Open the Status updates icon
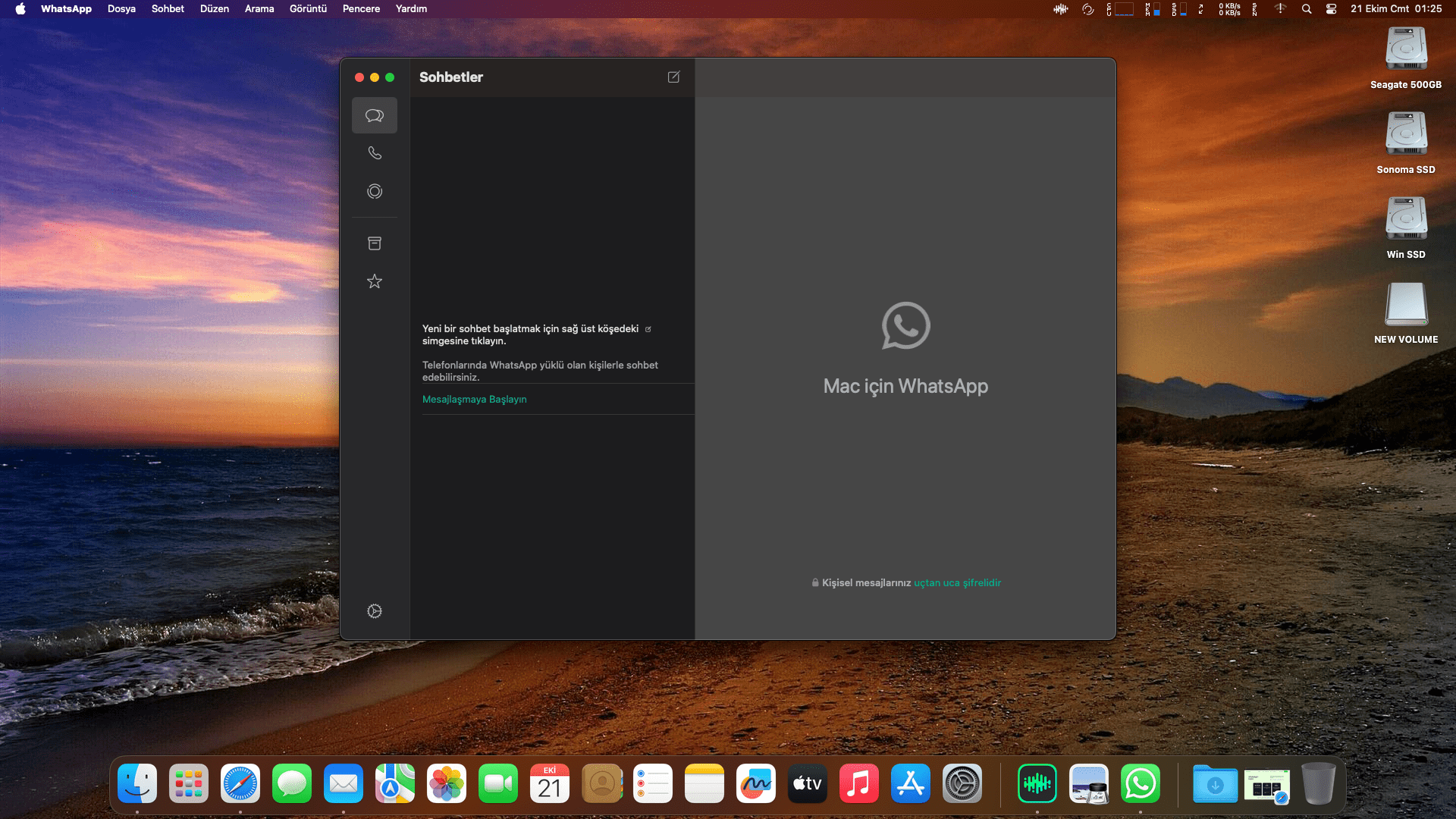This screenshot has height=819, width=1456. pos(375,191)
